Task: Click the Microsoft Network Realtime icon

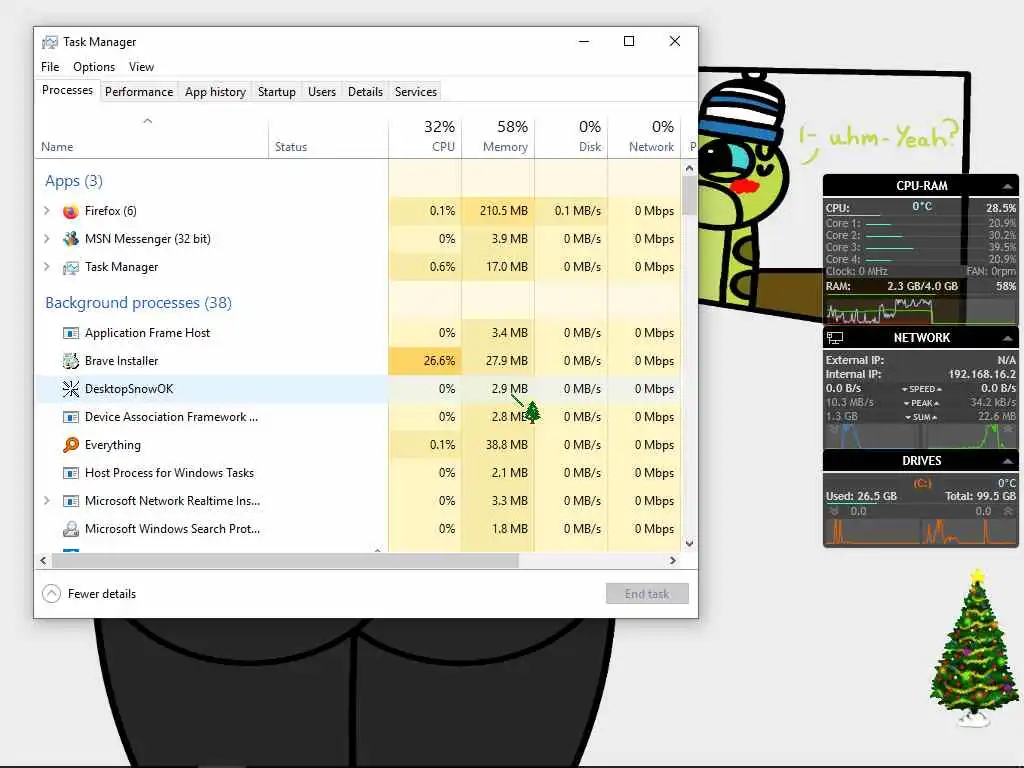Action: (x=71, y=501)
